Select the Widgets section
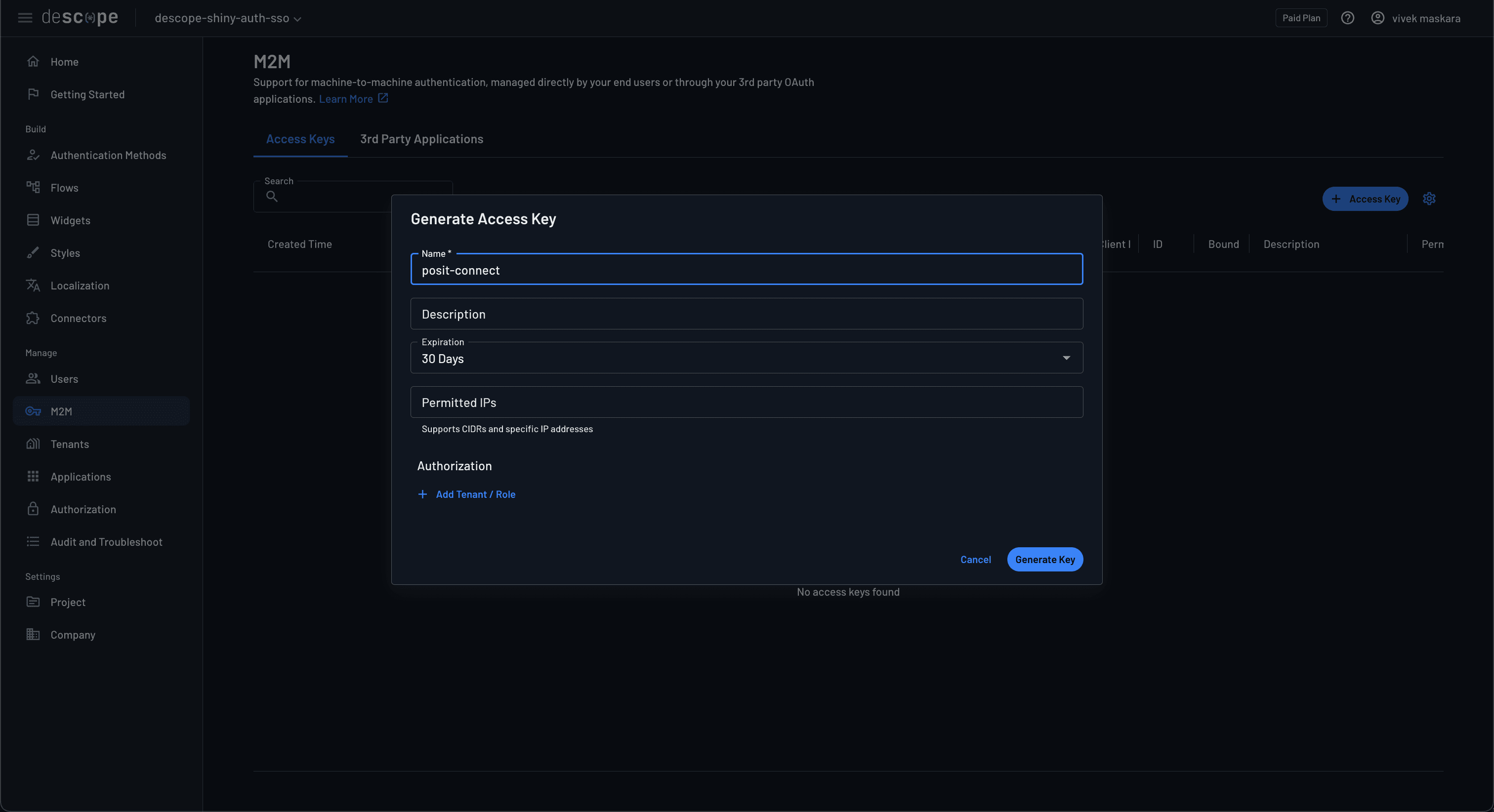The image size is (1494, 812). tap(70, 220)
